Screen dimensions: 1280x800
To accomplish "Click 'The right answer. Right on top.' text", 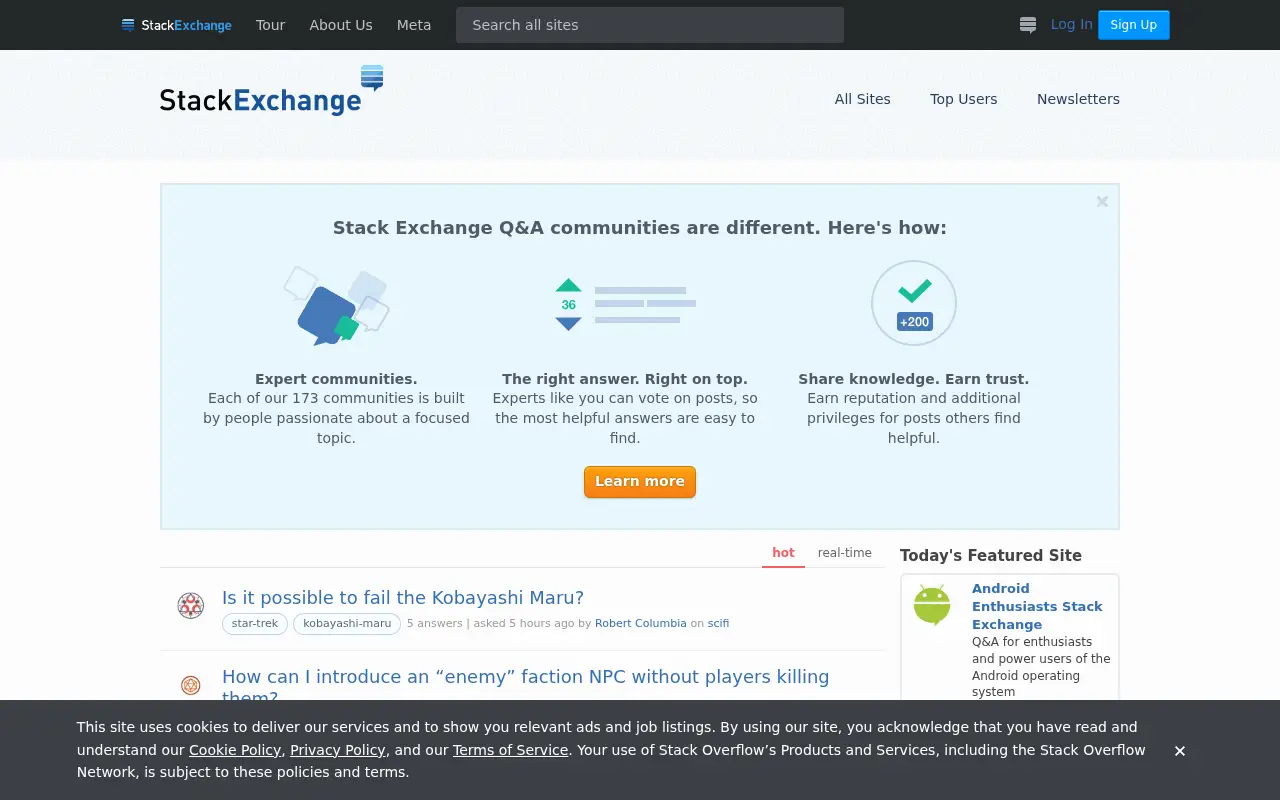I will pos(625,379).
